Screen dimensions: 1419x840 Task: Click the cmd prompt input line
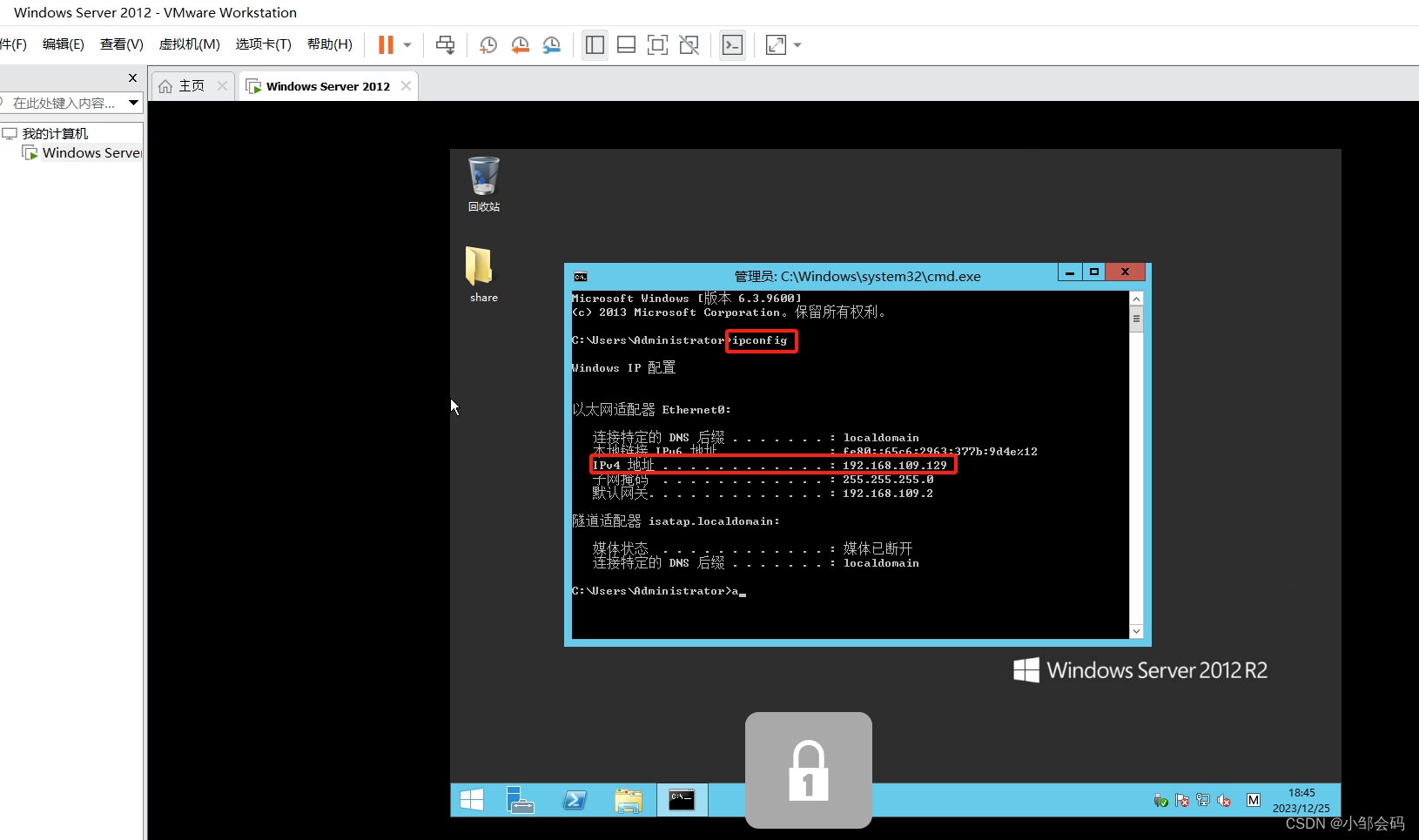pos(659,591)
